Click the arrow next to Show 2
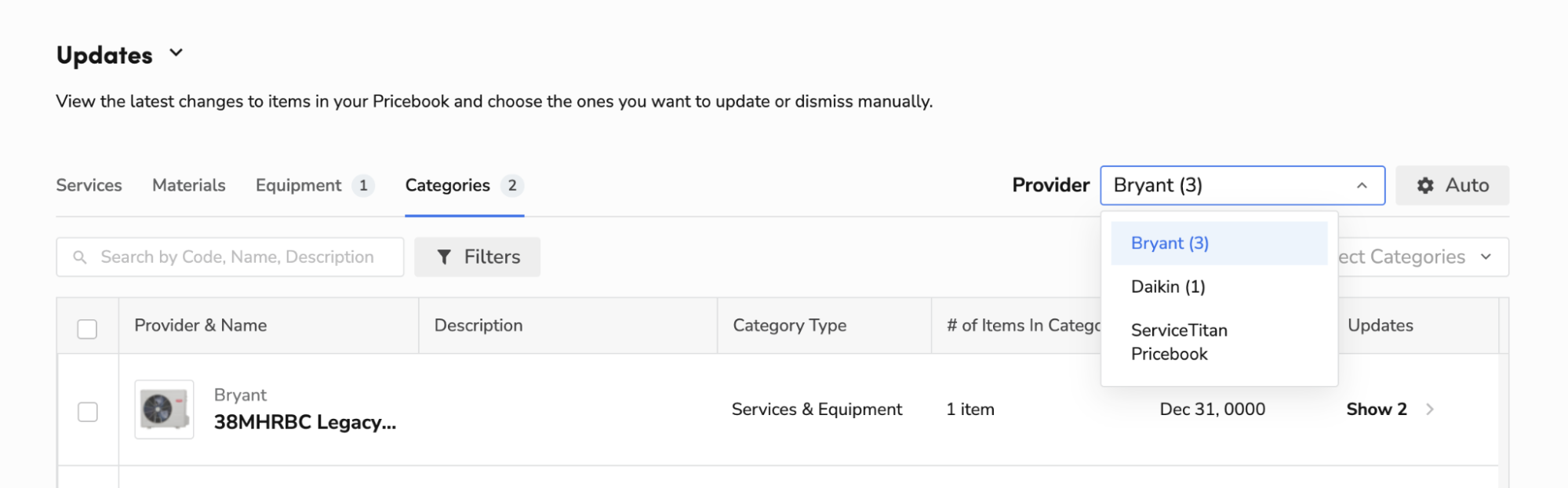The image size is (1568, 488). coord(1430,409)
